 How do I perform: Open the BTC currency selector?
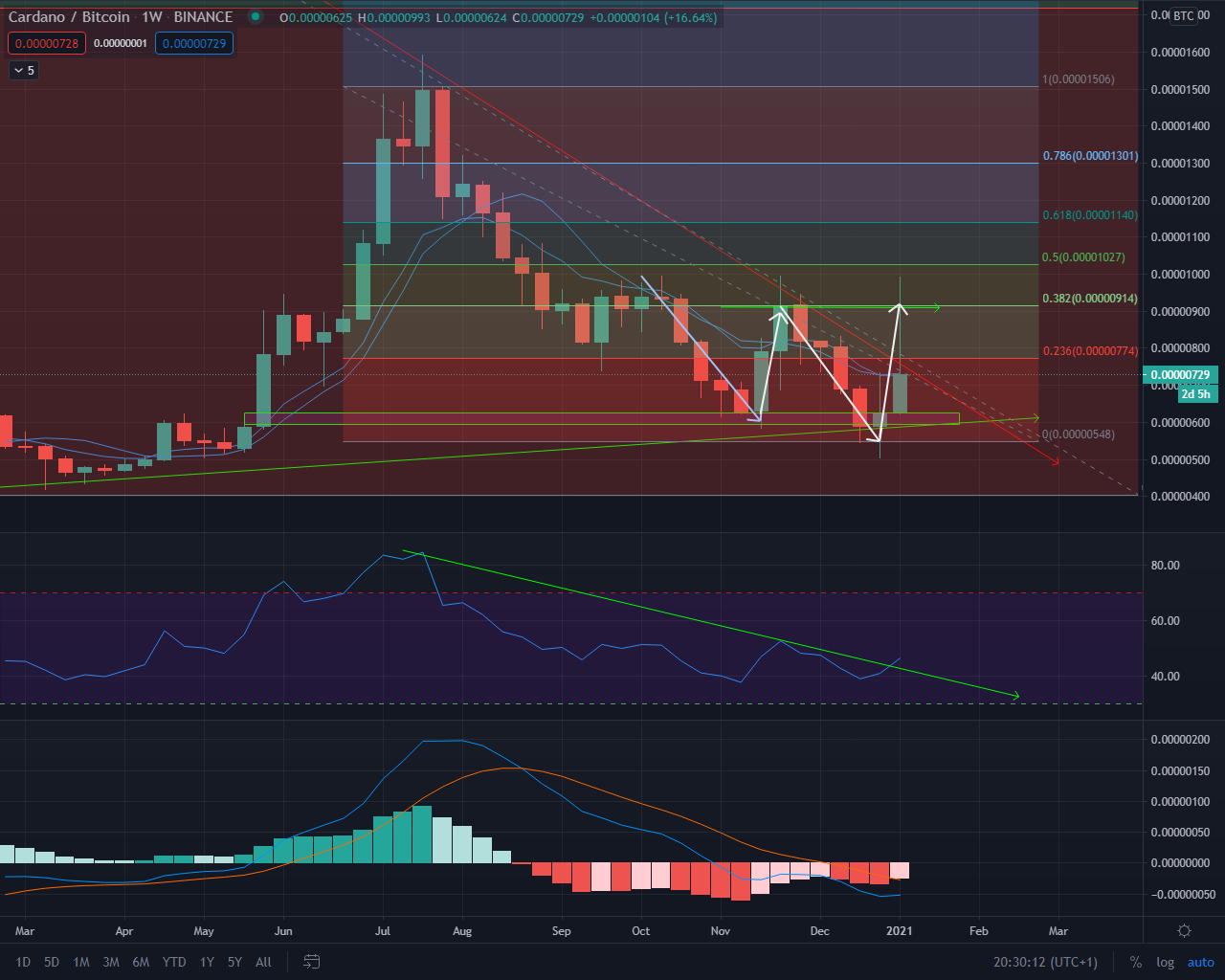[1184, 15]
